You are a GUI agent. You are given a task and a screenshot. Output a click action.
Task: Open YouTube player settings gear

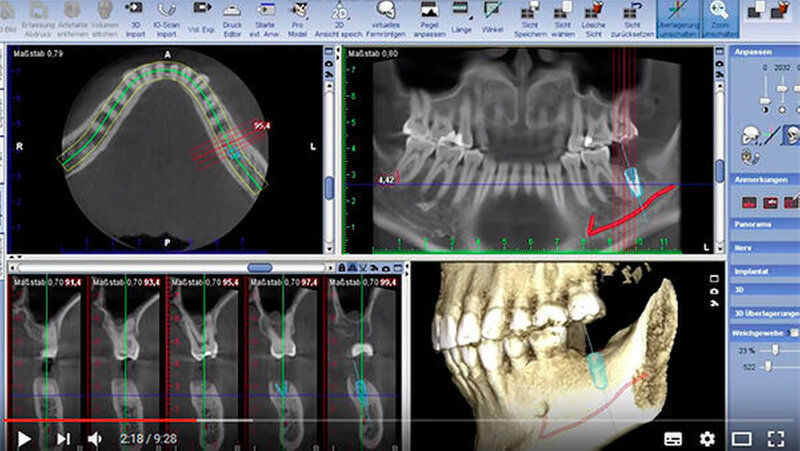(x=707, y=438)
